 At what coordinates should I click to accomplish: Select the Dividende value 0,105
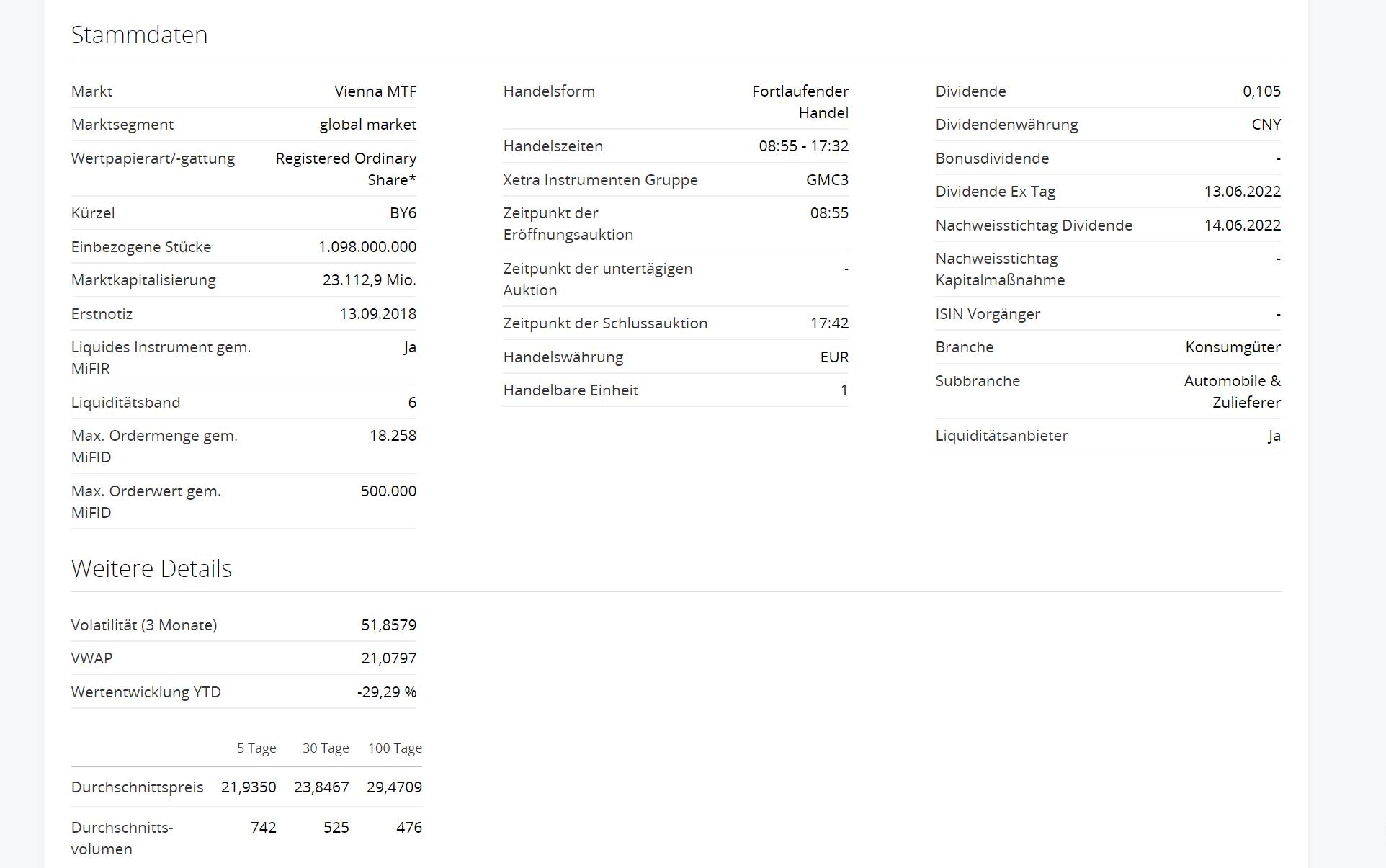coord(1261,91)
